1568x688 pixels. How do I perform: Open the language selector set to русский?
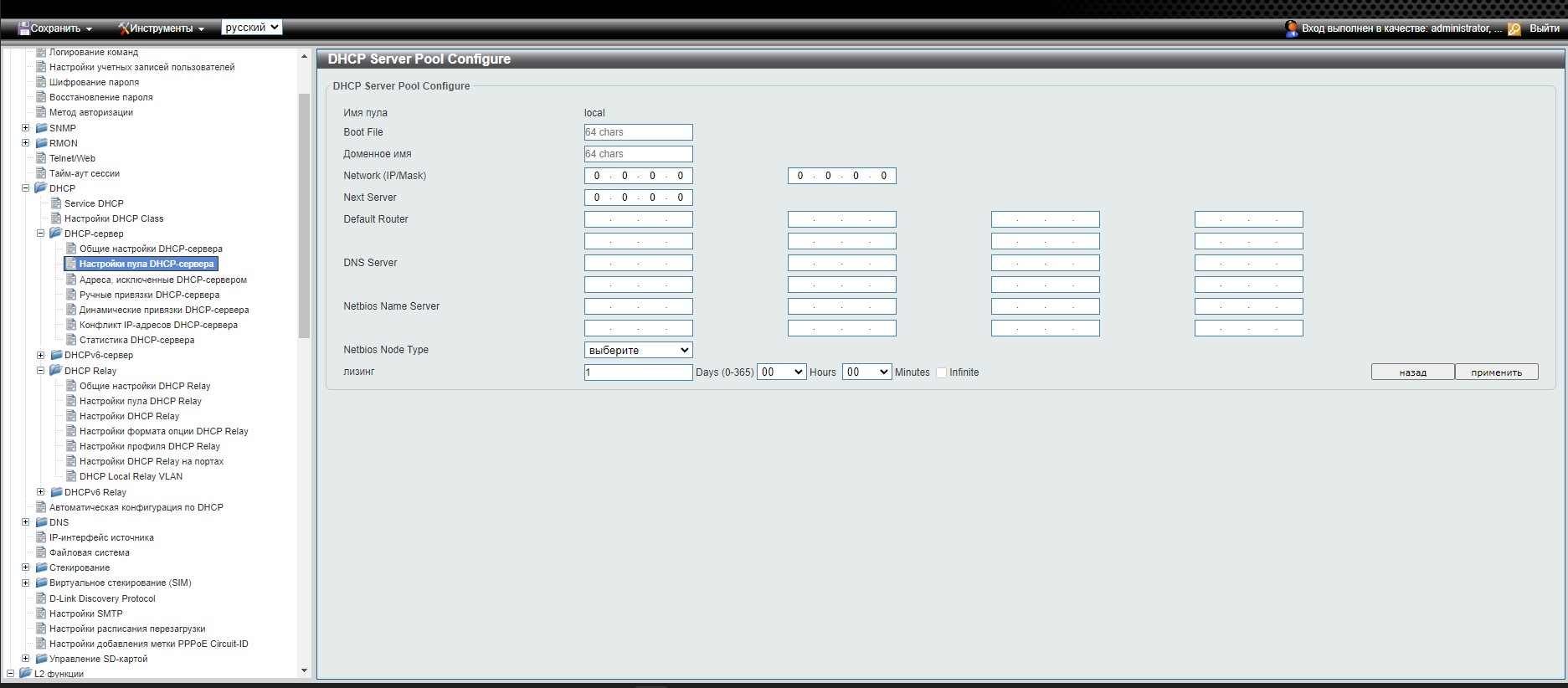click(251, 28)
